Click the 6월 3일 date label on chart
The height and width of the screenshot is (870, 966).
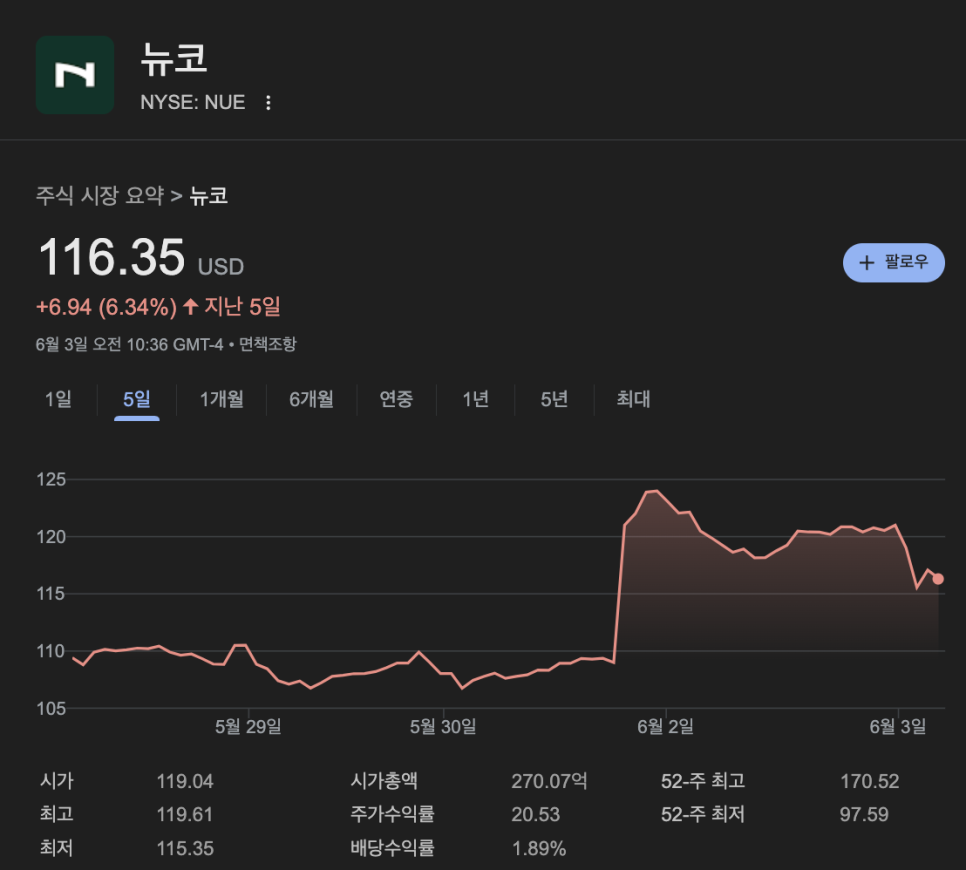coord(898,727)
